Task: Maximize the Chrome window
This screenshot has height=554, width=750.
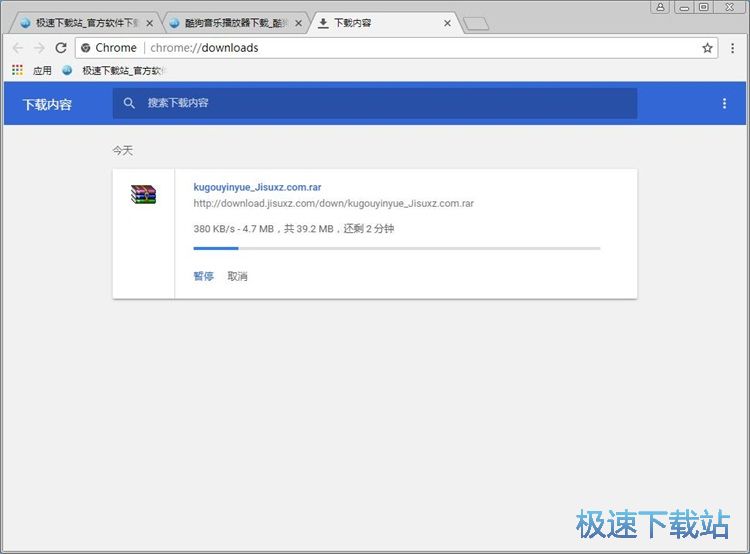Action: tap(704, 7)
